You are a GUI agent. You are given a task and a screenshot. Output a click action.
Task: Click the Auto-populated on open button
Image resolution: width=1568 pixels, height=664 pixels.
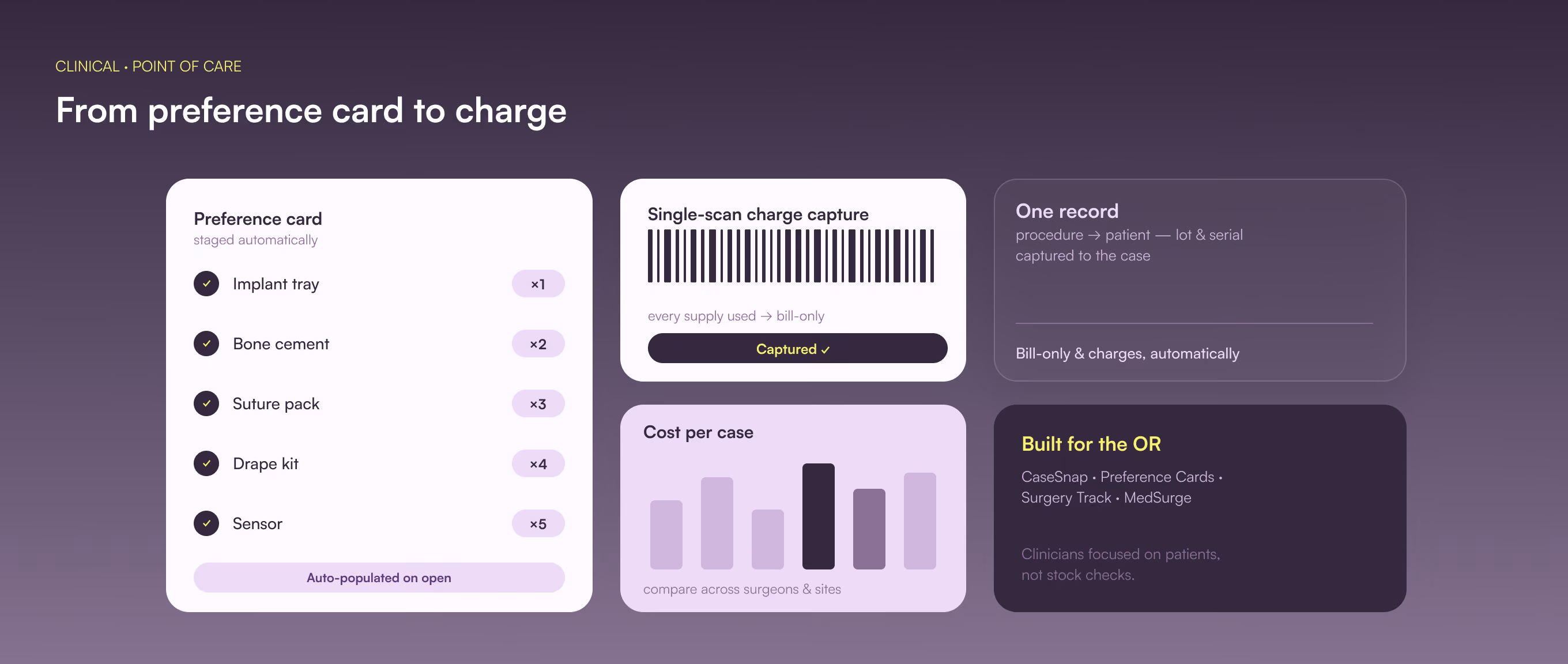point(379,578)
